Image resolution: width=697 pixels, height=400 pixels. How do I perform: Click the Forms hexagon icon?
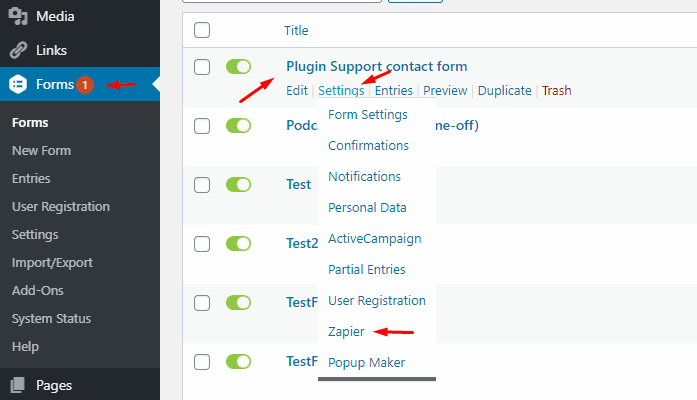tap(19, 85)
